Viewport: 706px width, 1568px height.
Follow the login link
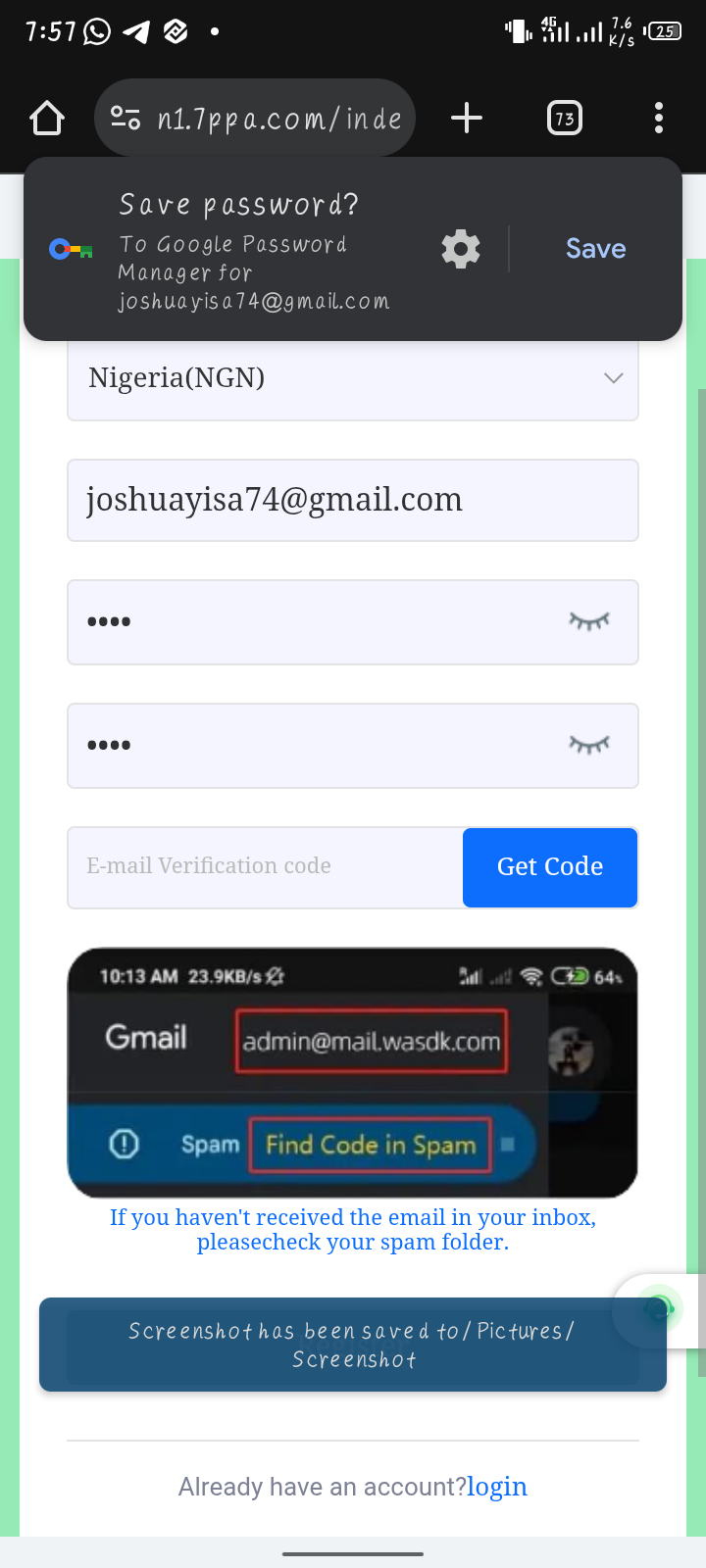[x=497, y=1487]
